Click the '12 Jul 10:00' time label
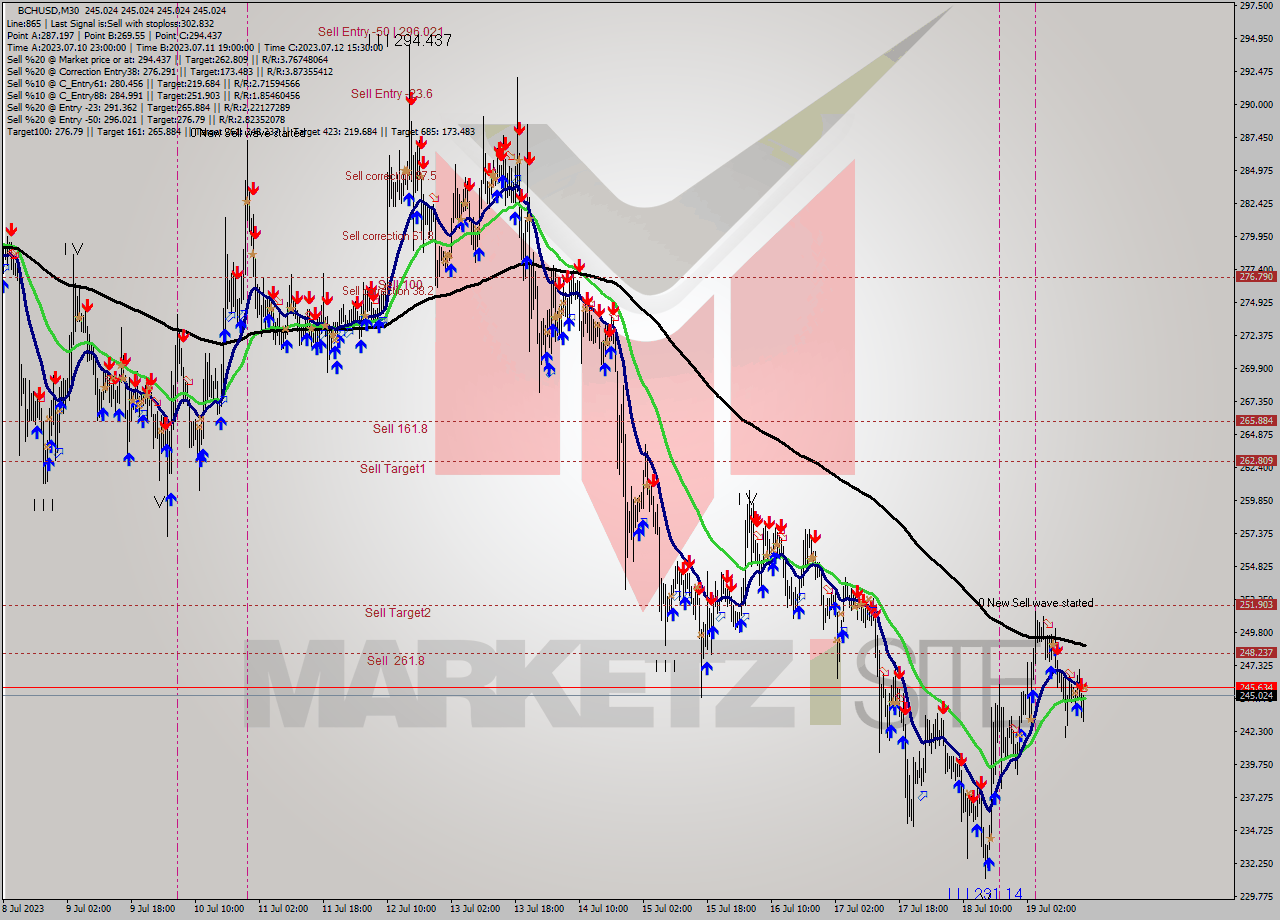The width and height of the screenshot is (1280, 920). pos(411,909)
